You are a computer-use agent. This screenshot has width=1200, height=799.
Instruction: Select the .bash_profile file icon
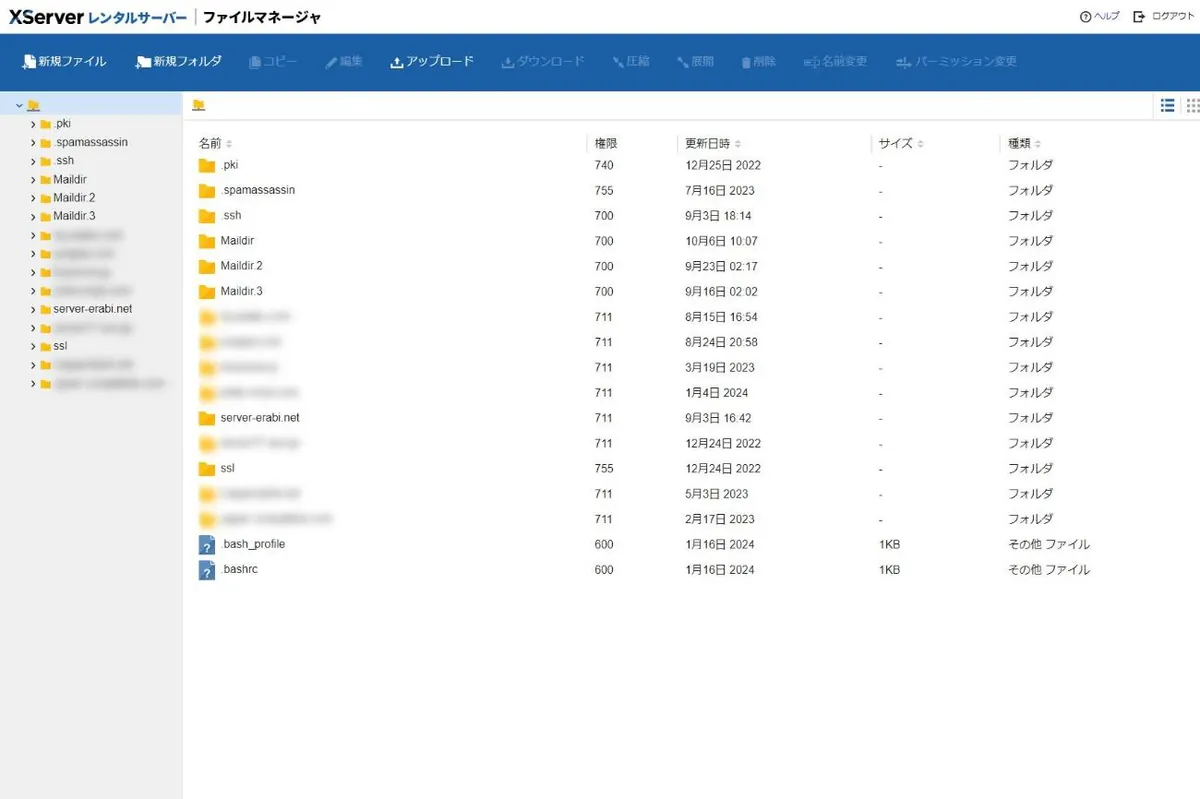coord(207,545)
